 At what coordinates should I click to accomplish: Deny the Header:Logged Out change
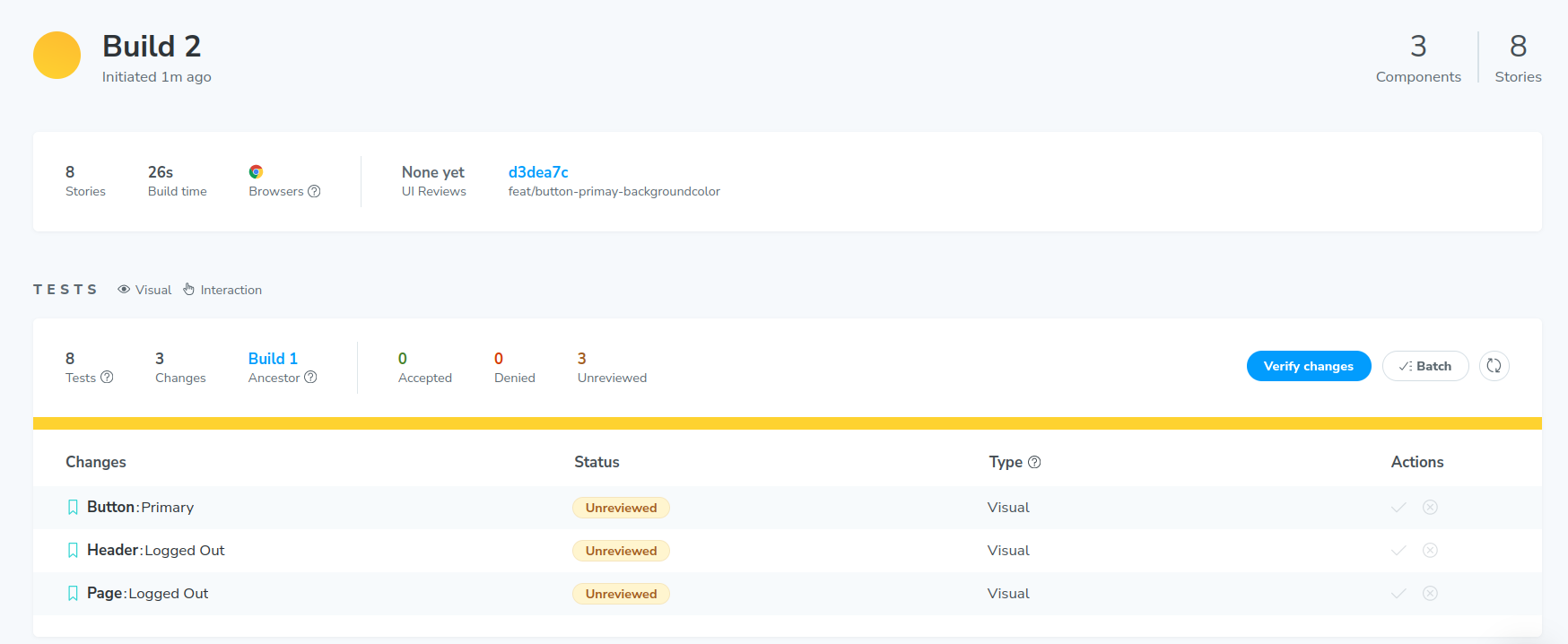pyautogui.click(x=1430, y=551)
